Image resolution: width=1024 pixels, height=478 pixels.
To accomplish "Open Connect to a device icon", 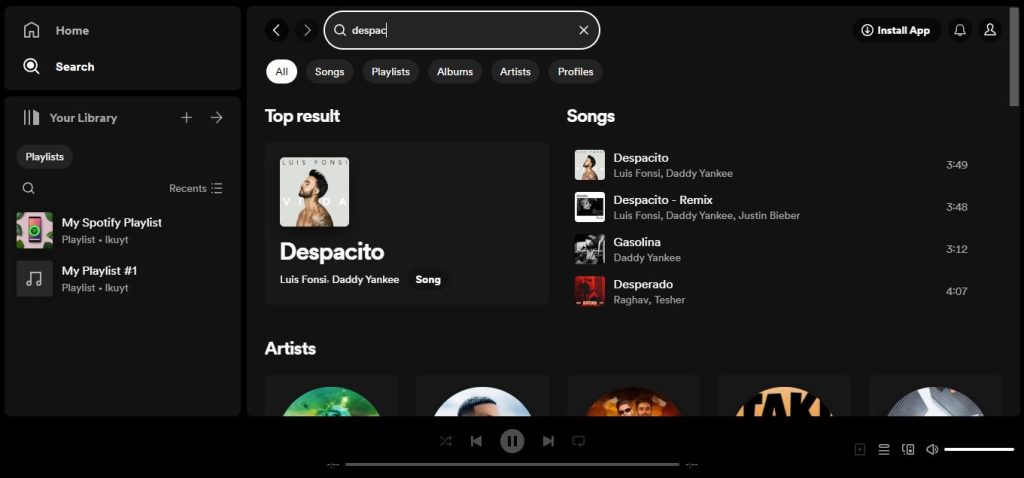I will (x=908, y=449).
